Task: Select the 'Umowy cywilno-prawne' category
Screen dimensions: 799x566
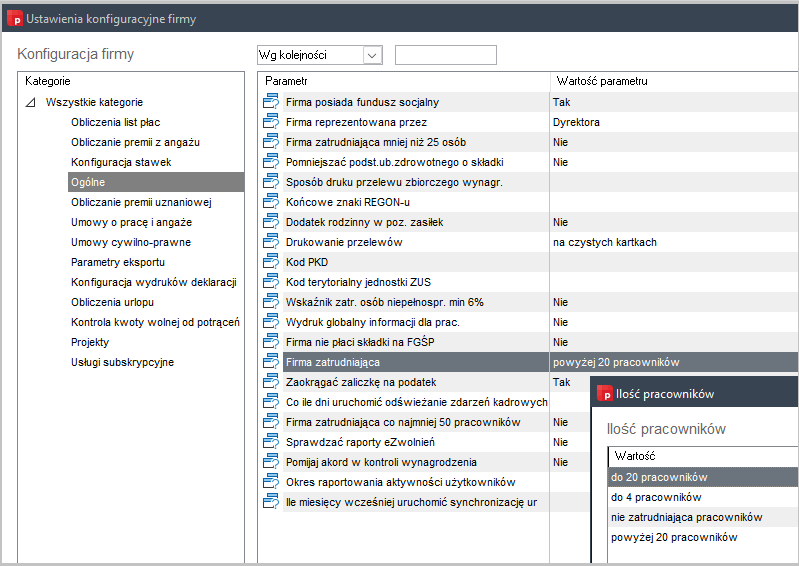Action: [x=131, y=242]
